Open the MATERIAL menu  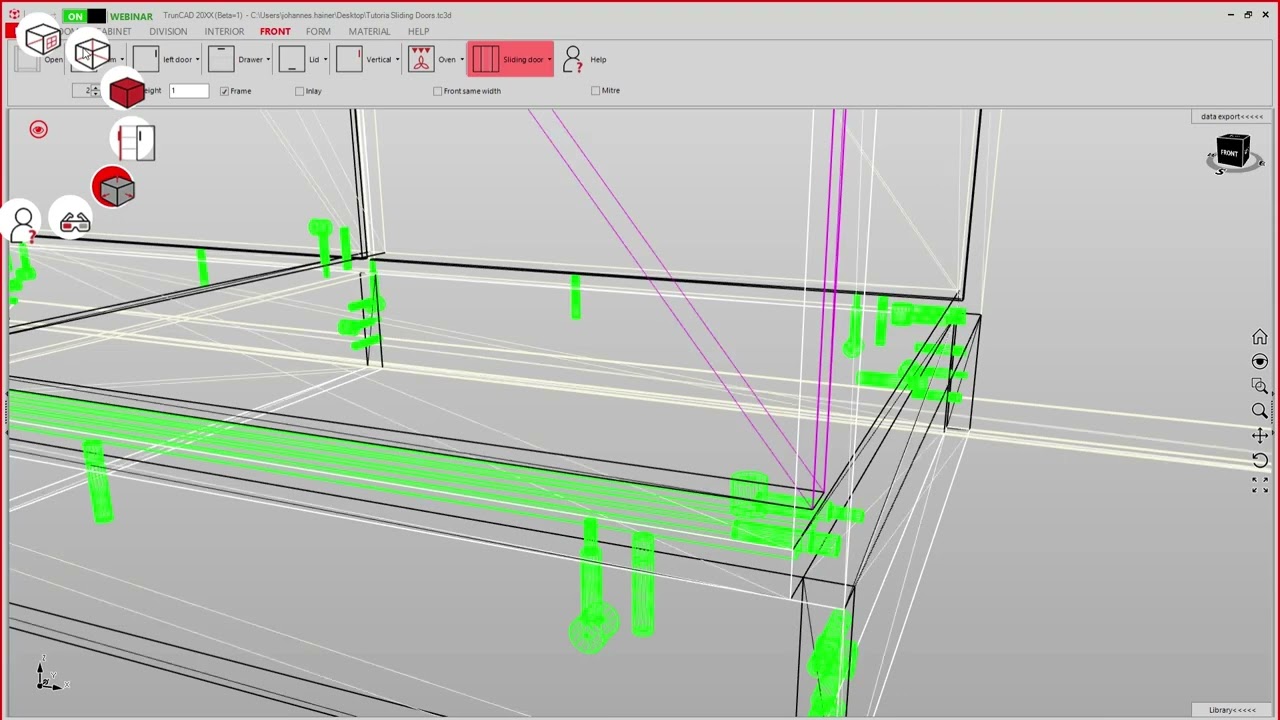[x=369, y=32]
